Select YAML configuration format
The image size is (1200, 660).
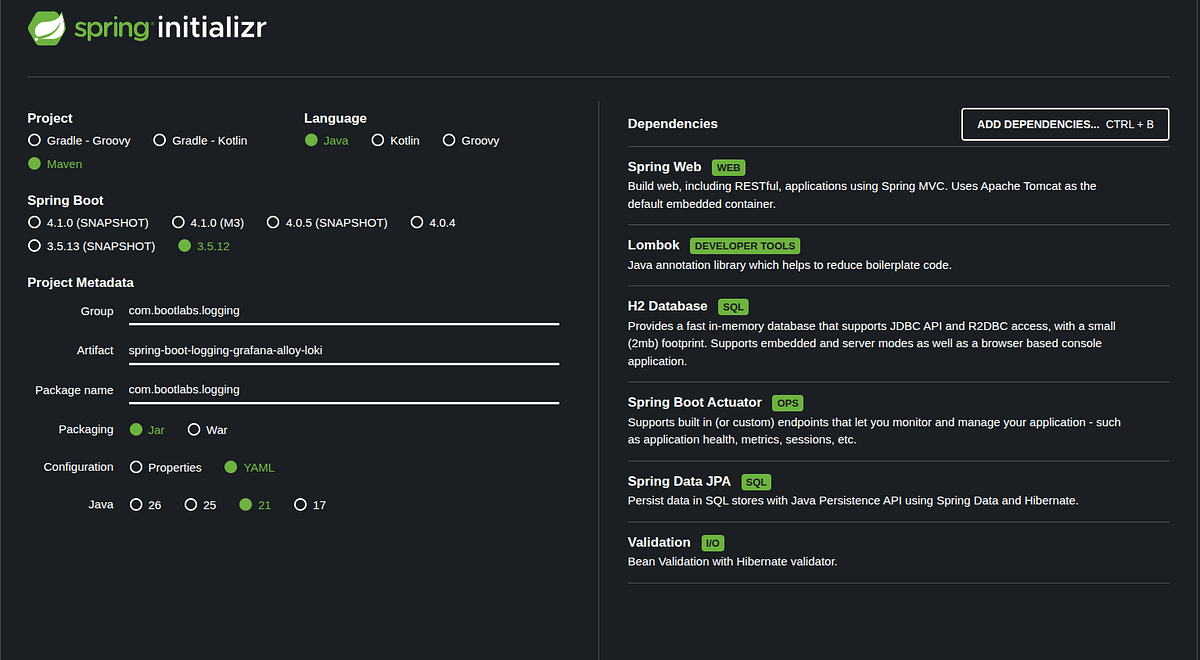(249, 468)
